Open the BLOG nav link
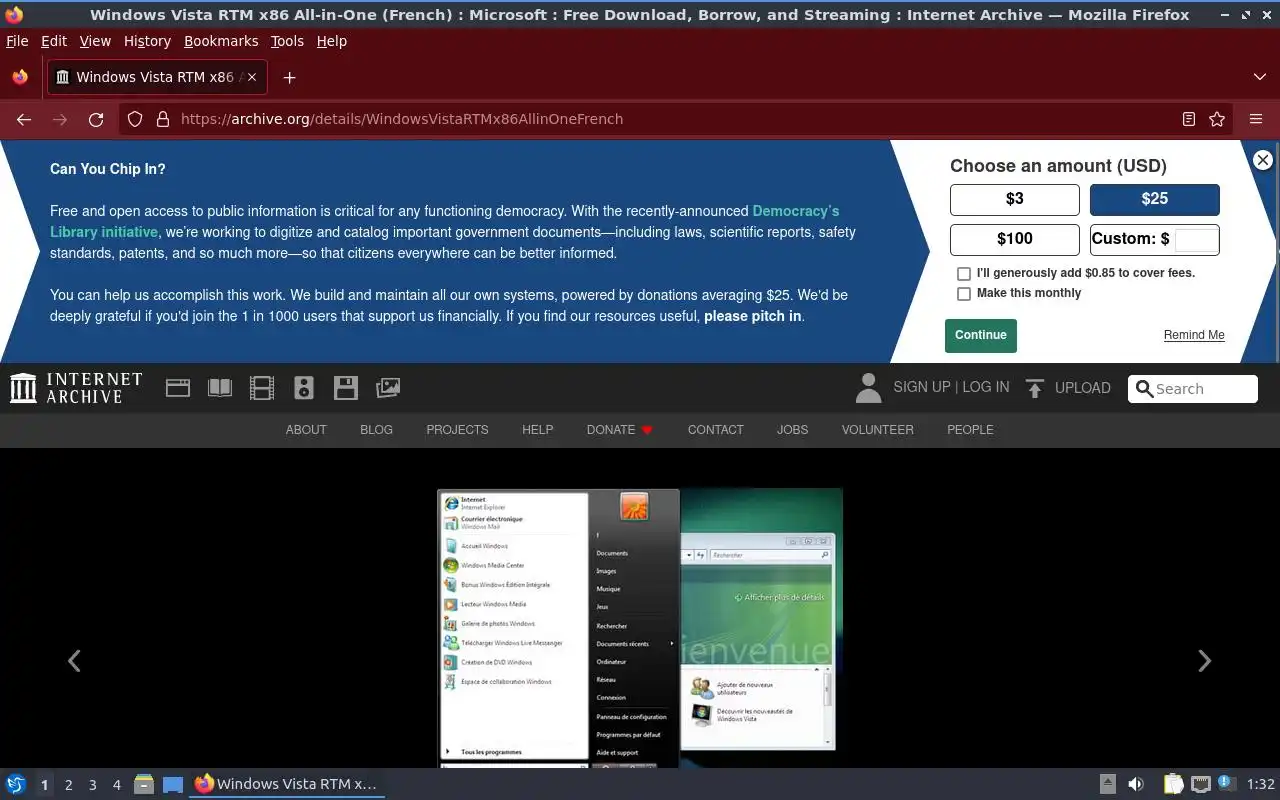The height and width of the screenshot is (800, 1280). [376, 430]
